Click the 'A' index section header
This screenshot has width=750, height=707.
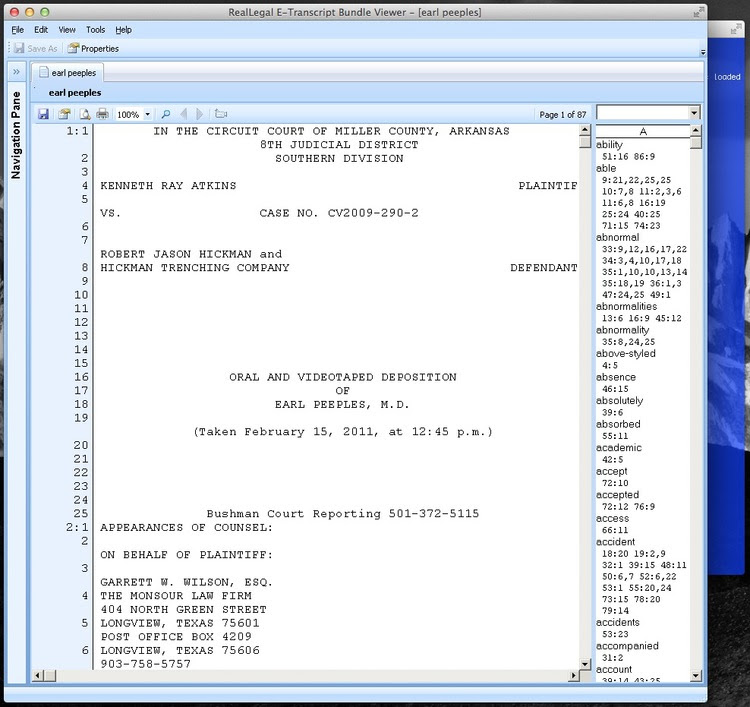[x=643, y=131]
